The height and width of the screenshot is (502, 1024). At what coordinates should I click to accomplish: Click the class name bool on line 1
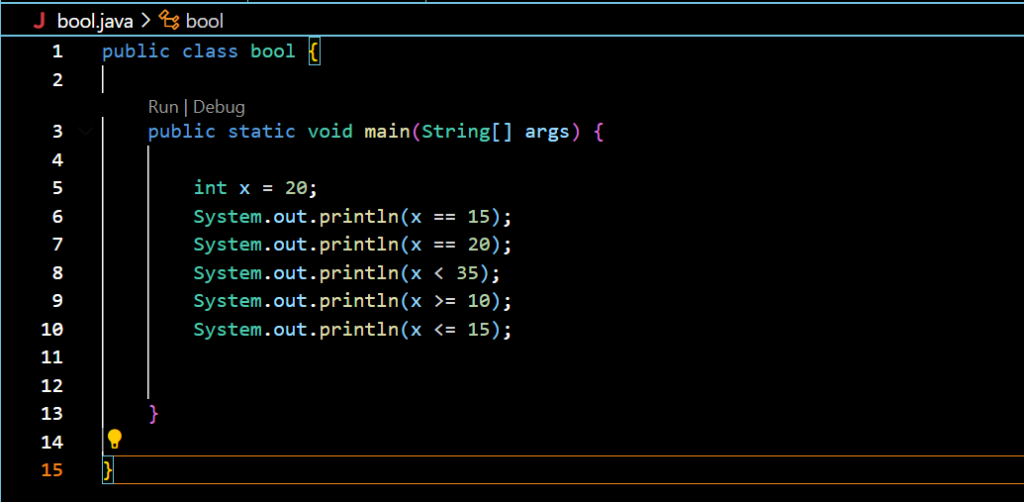(x=273, y=51)
